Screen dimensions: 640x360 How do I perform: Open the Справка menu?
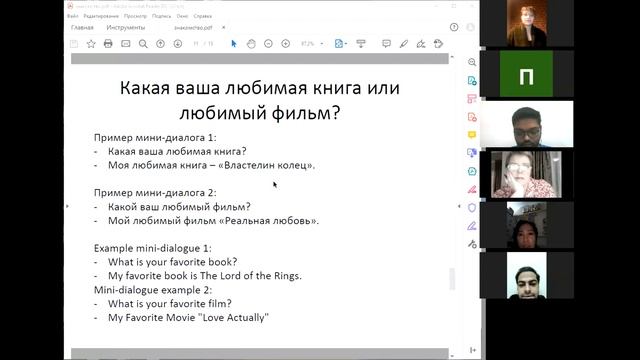tap(202, 16)
